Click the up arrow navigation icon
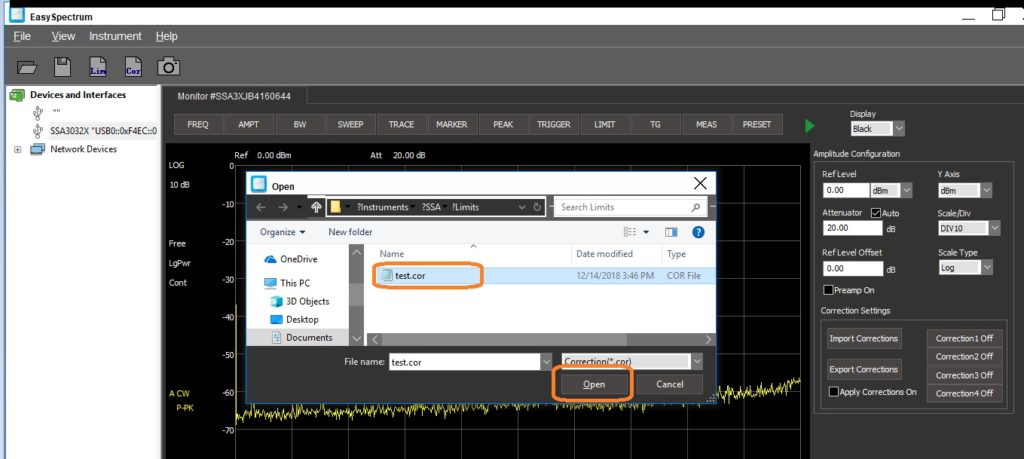Screen dimensions: 1024x459 click(317, 207)
